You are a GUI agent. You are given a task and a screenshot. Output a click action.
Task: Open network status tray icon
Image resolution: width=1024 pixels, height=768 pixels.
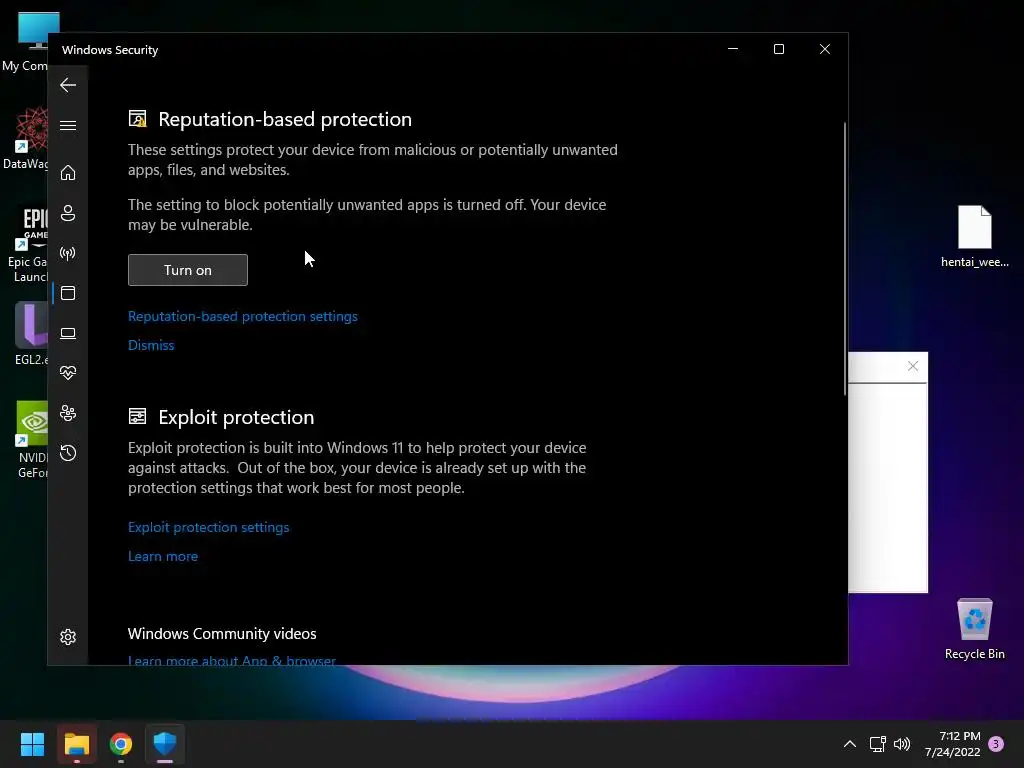coord(878,744)
